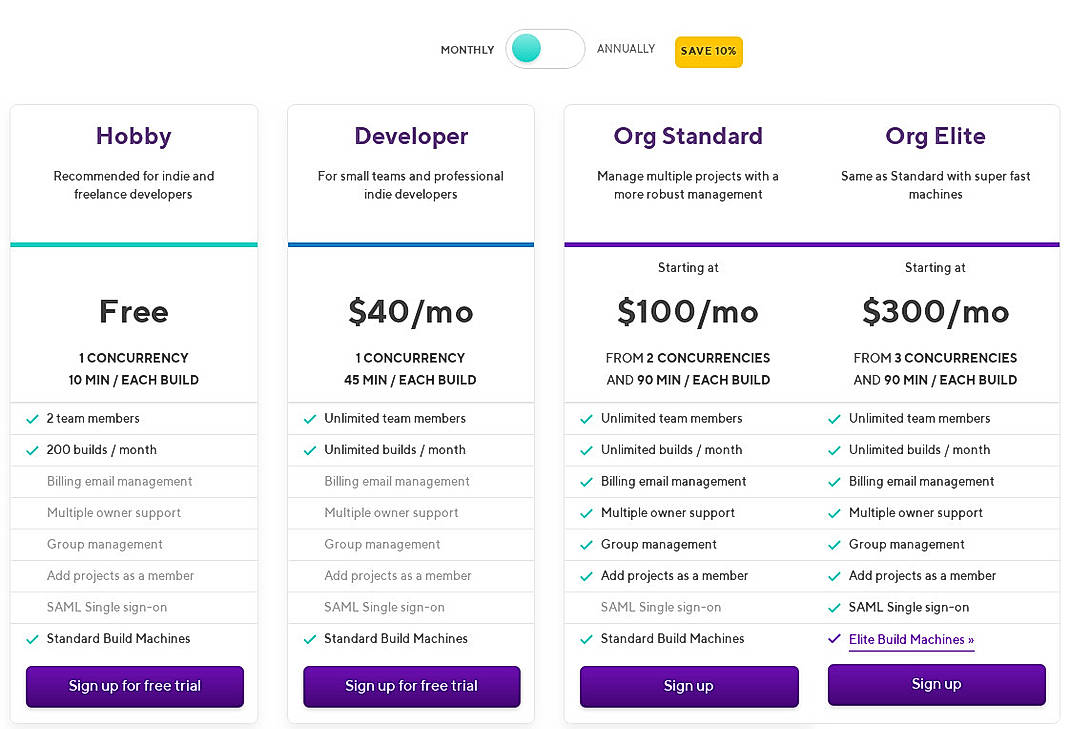
Task: Click "Sign up for free trial" under Developer
Action: [x=411, y=687]
